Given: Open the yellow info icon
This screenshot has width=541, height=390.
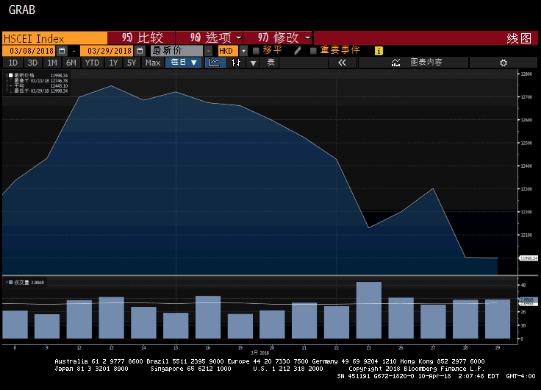Looking at the screenshot, I should point(378,51).
